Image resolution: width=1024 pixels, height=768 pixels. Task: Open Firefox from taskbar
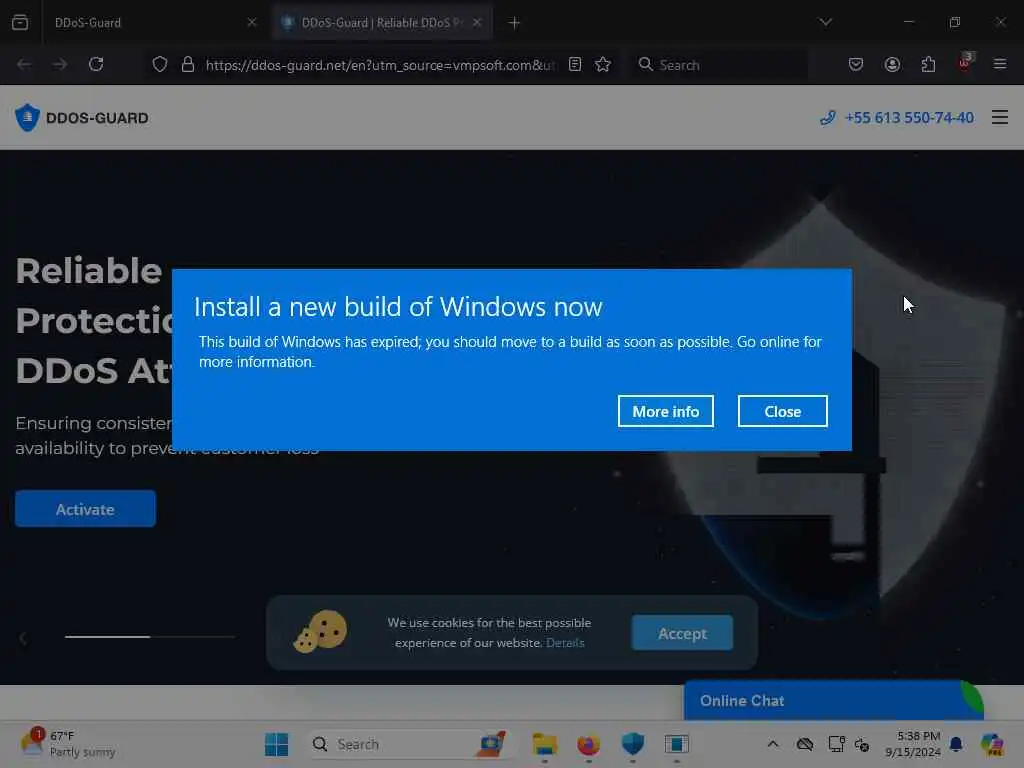[588, 744]
